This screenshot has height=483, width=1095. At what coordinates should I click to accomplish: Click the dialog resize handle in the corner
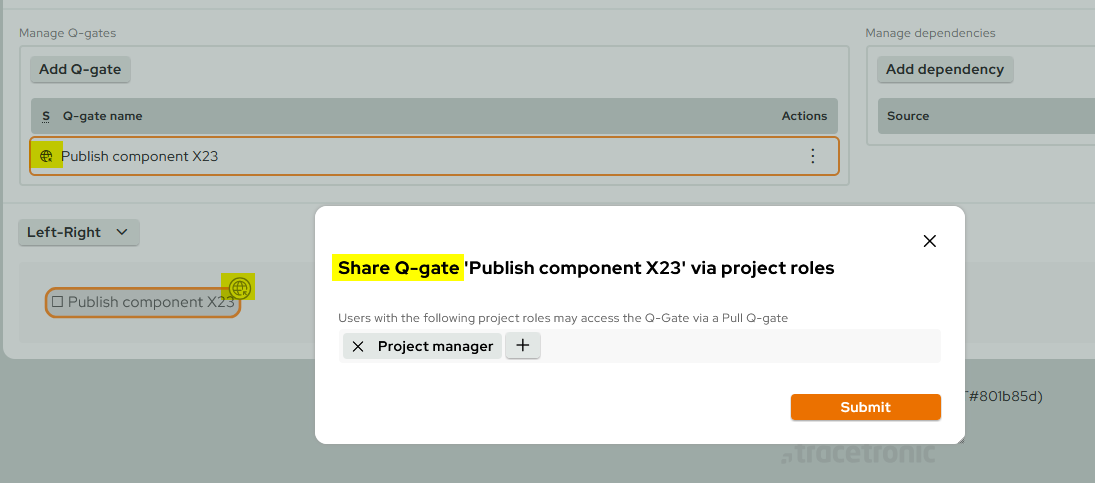coord(959,438)
